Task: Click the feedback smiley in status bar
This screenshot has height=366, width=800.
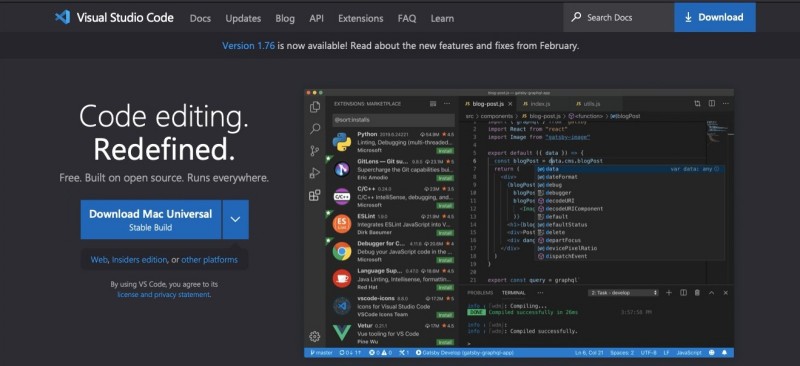Action: [x=712, y=353]
